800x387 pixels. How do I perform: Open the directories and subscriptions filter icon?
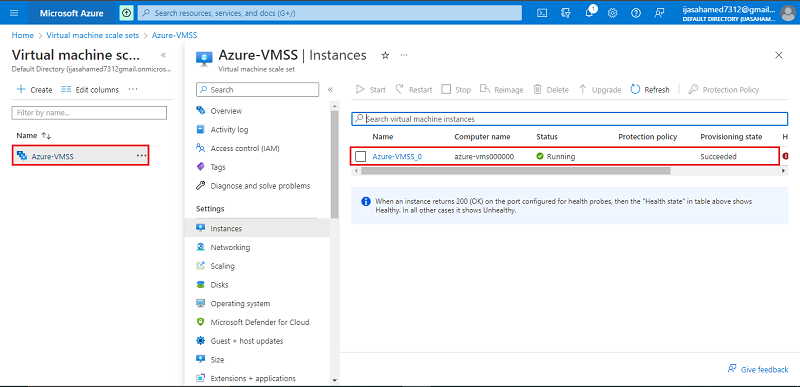[566, 13]
